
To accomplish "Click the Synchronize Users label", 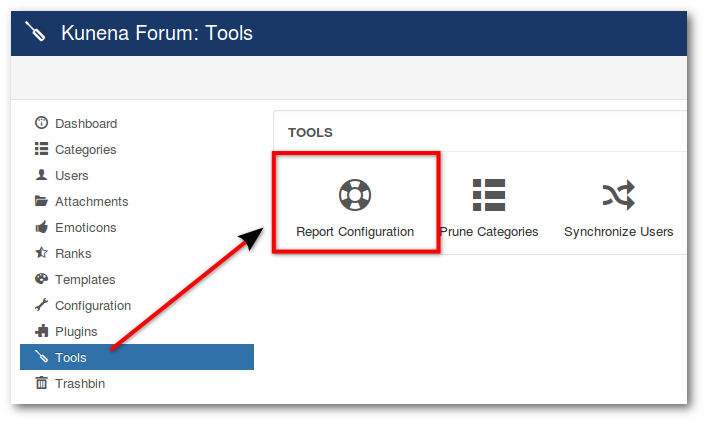I will 619,232.
